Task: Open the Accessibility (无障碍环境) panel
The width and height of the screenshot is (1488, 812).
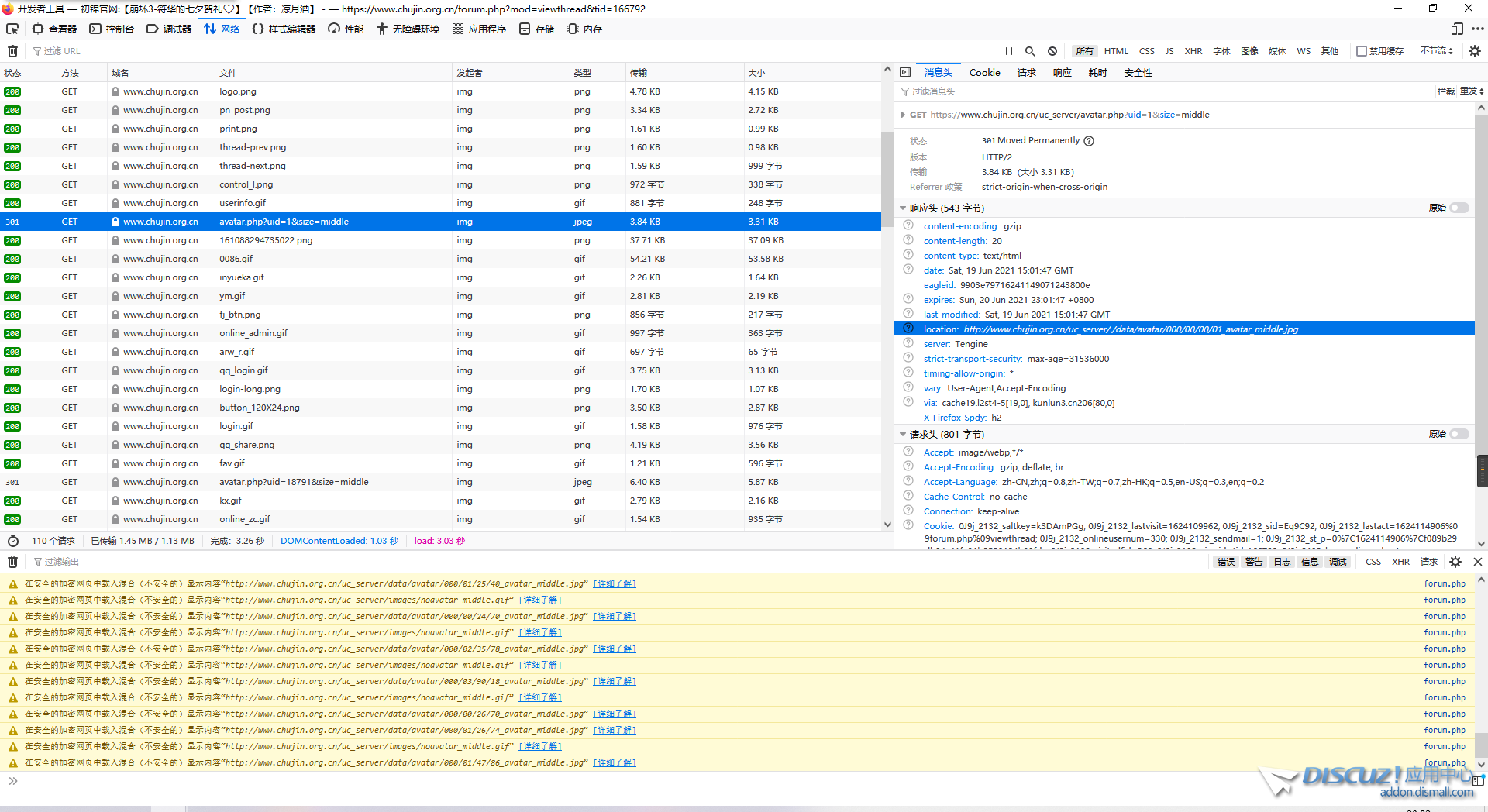Action: pyautogui.click(x=408, y=29)
